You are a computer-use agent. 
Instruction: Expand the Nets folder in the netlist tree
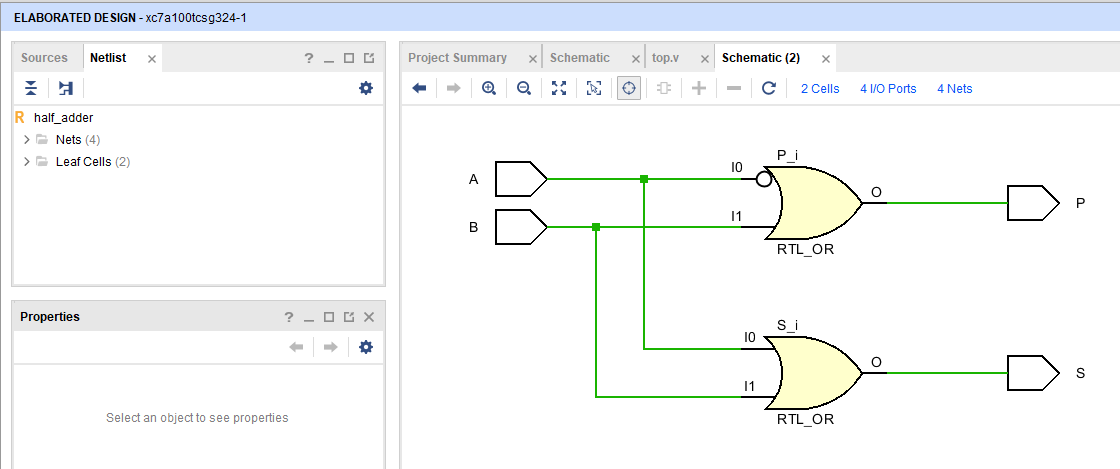27,140
